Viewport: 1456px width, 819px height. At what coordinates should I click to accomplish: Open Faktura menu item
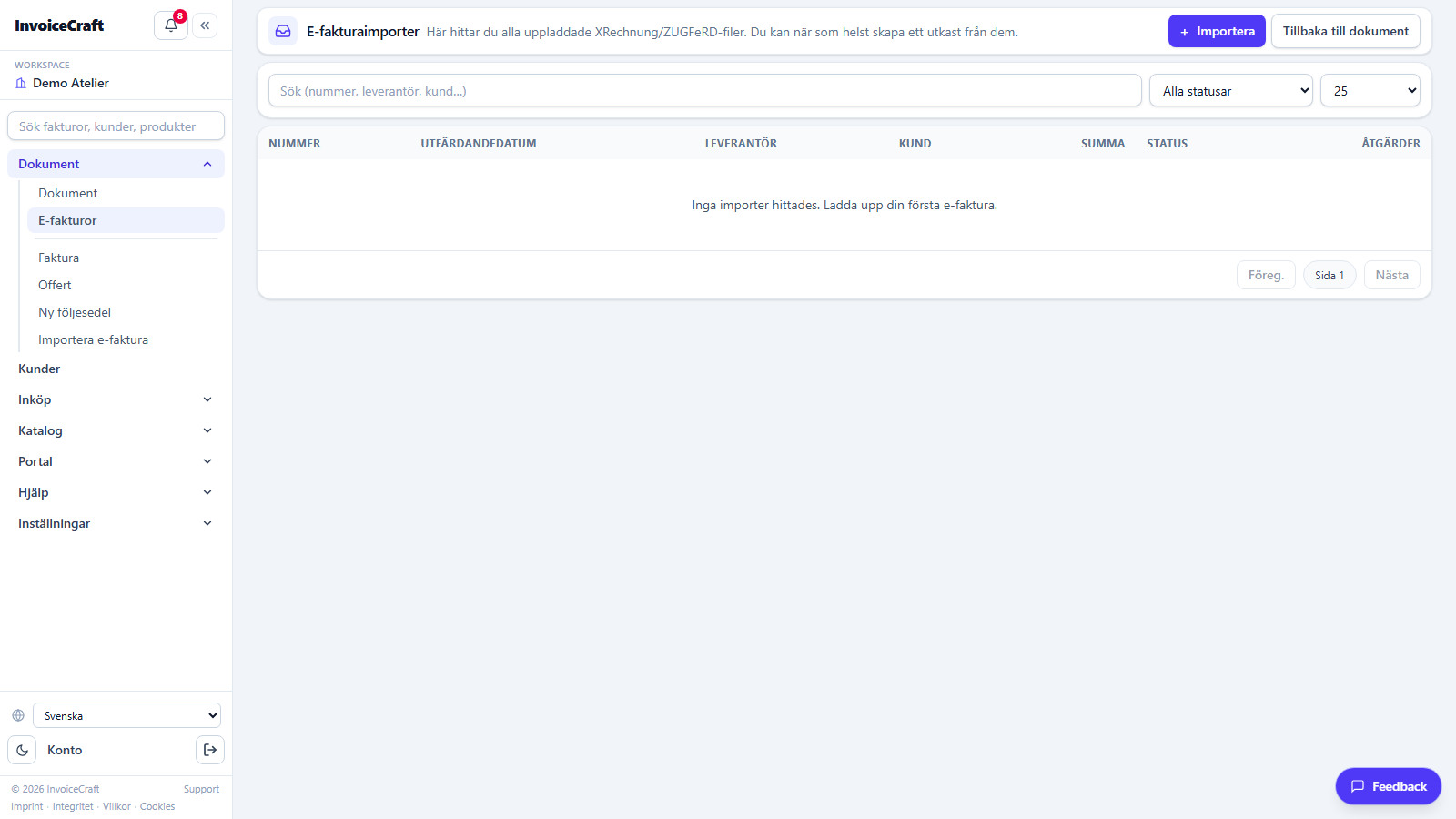(126, 258)
